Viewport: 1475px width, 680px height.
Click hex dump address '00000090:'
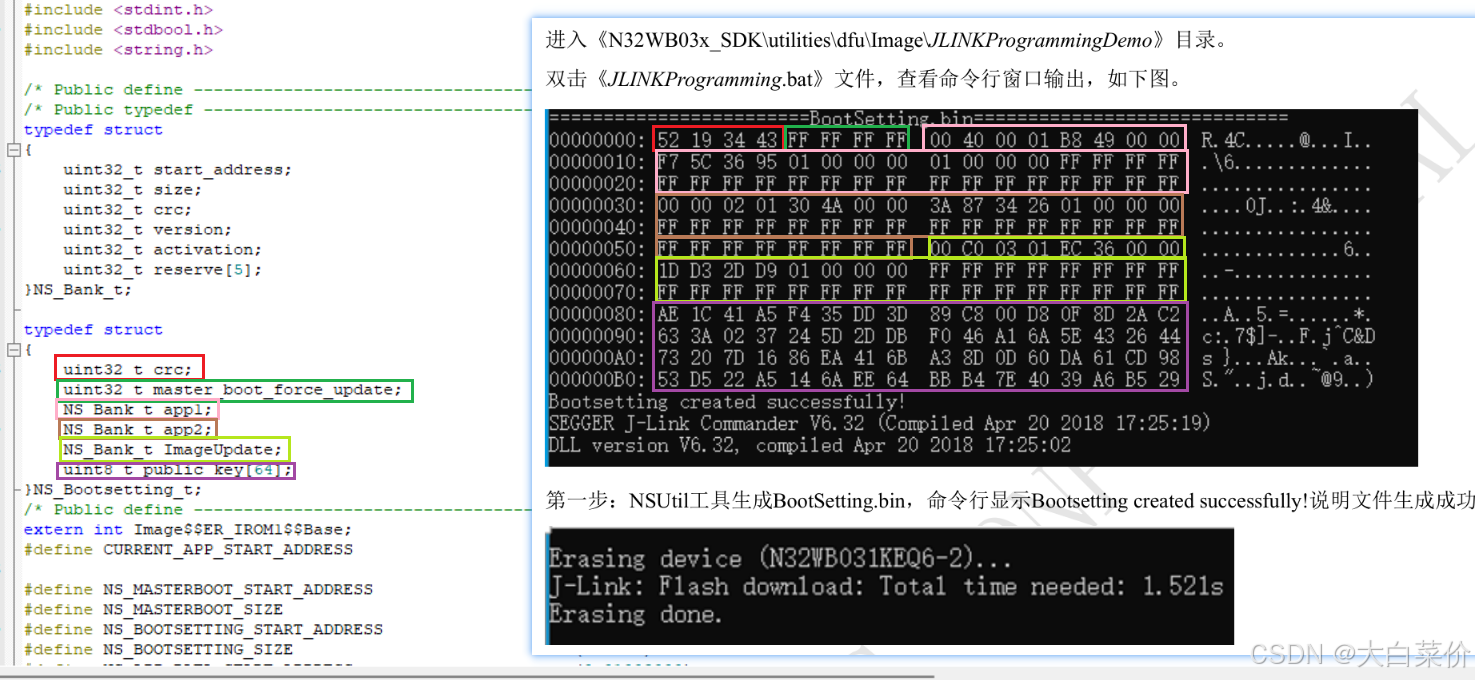coord(598,336)
